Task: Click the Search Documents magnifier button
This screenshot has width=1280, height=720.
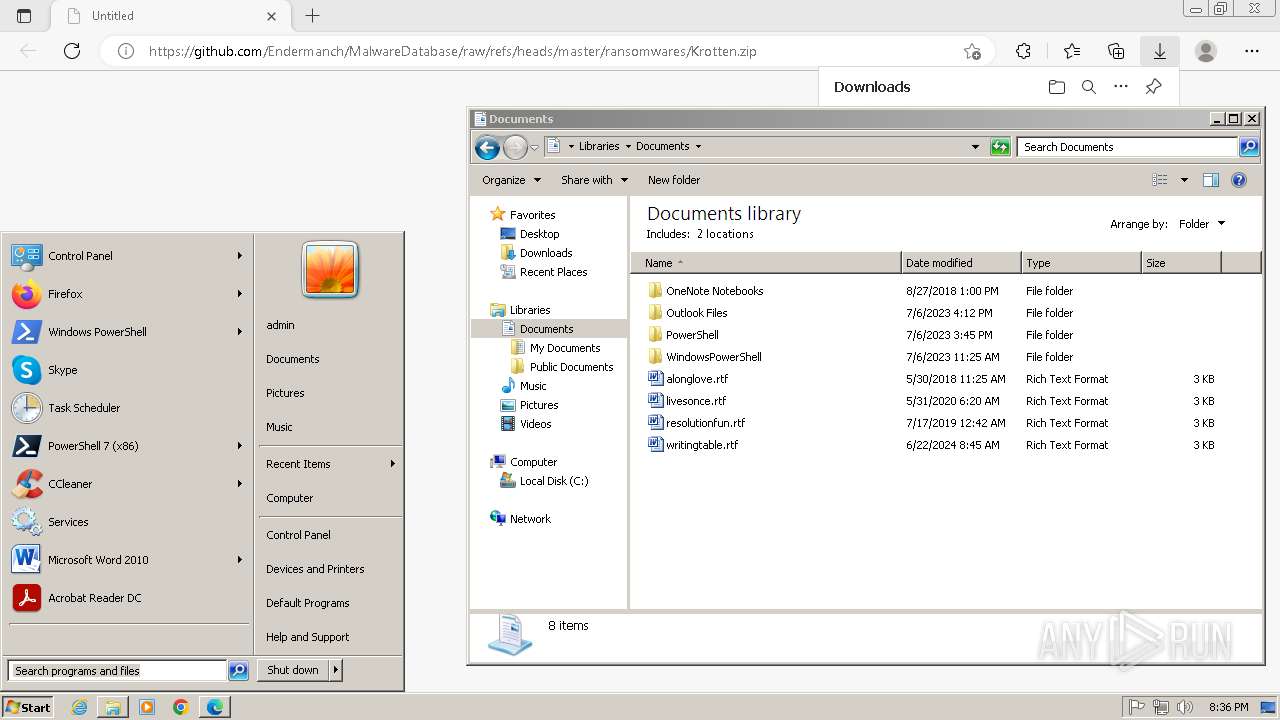Action: [x=1249, y=147]
